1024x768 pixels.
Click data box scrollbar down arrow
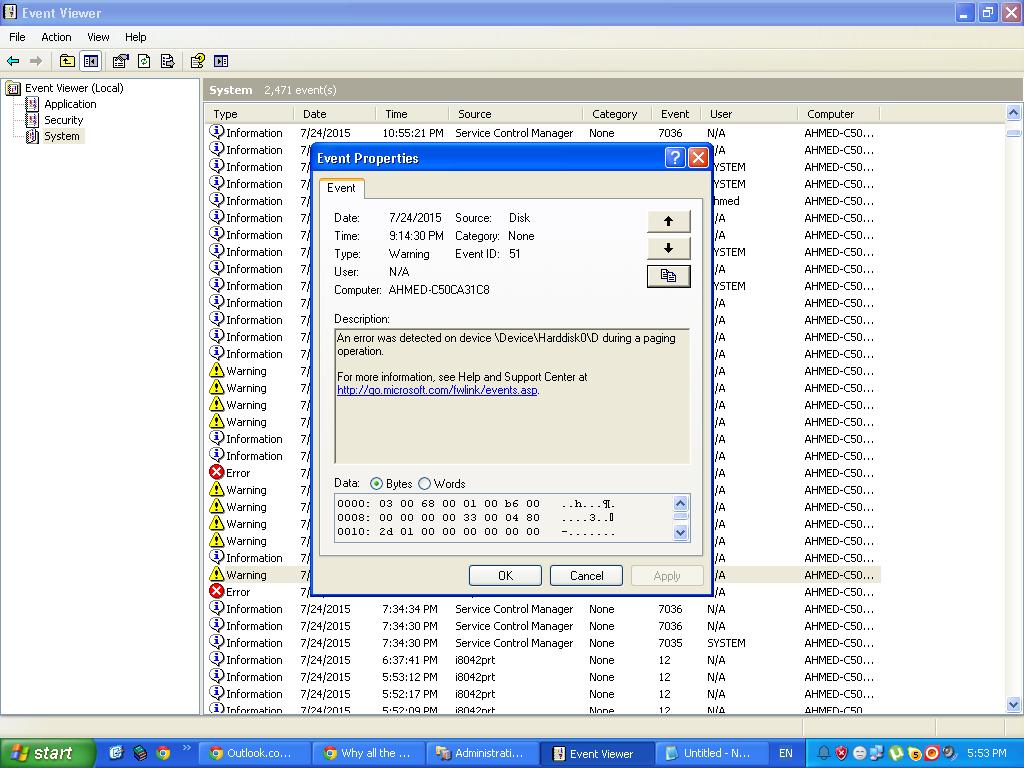point(680,533)
